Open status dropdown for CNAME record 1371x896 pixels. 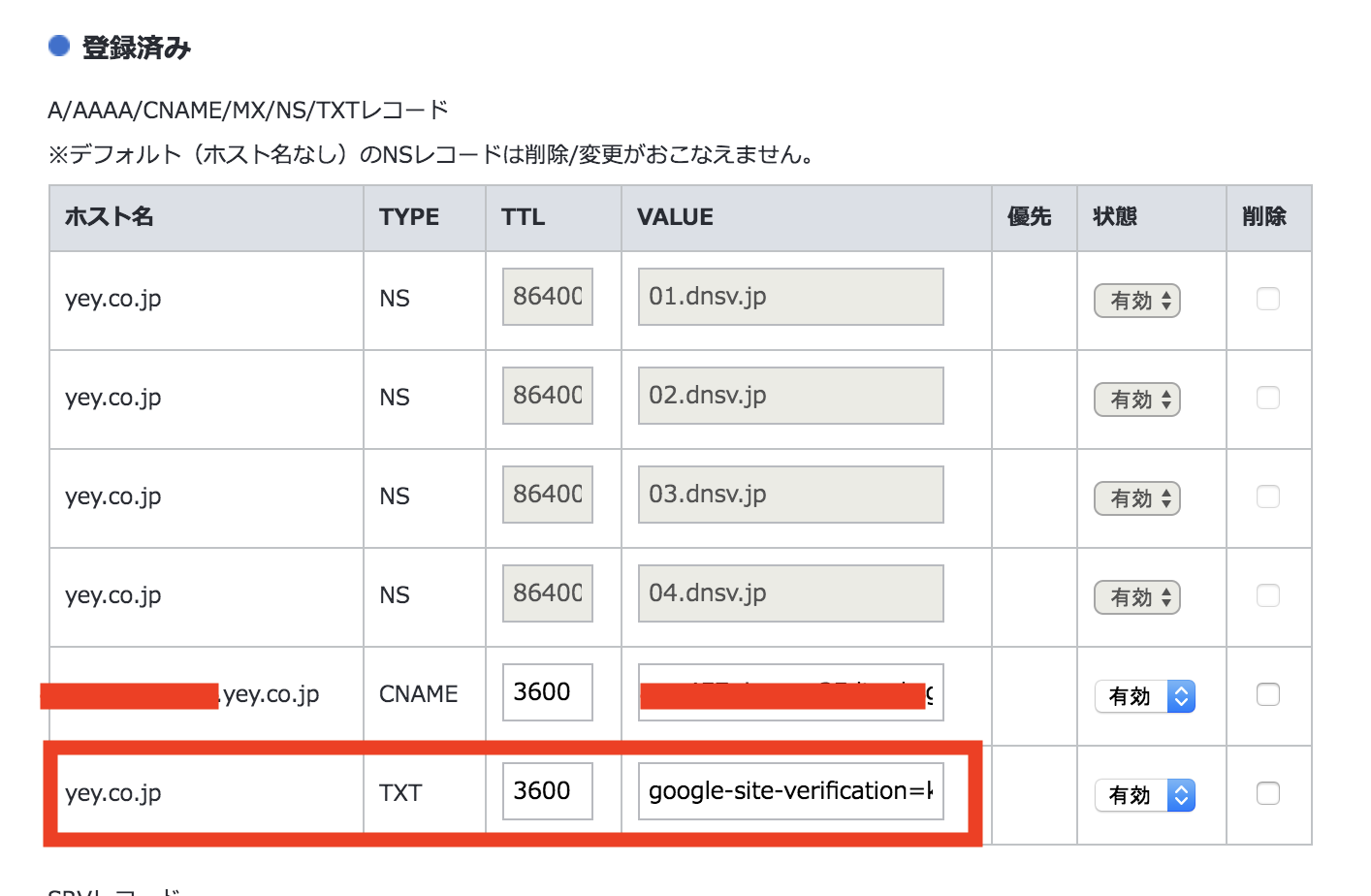pyautogui.click(x=1145, y=696)
